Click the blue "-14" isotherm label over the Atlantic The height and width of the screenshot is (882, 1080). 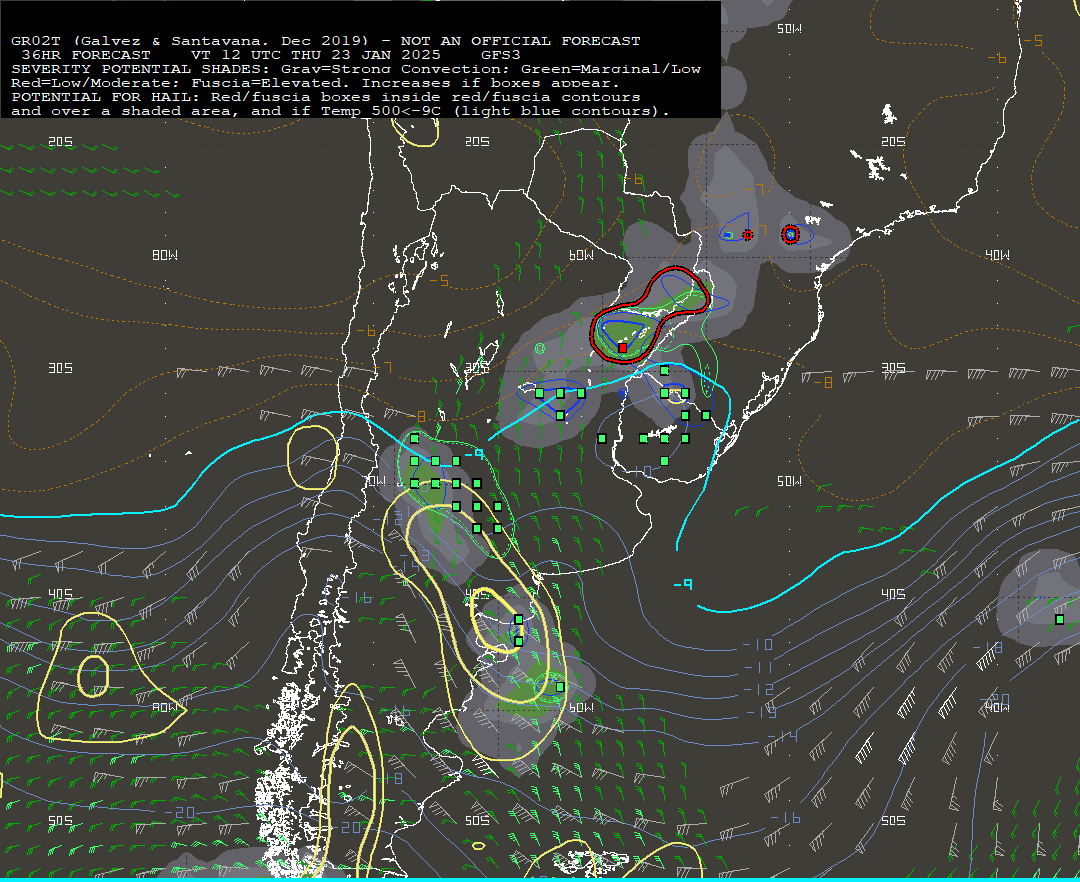click(782, 737)
